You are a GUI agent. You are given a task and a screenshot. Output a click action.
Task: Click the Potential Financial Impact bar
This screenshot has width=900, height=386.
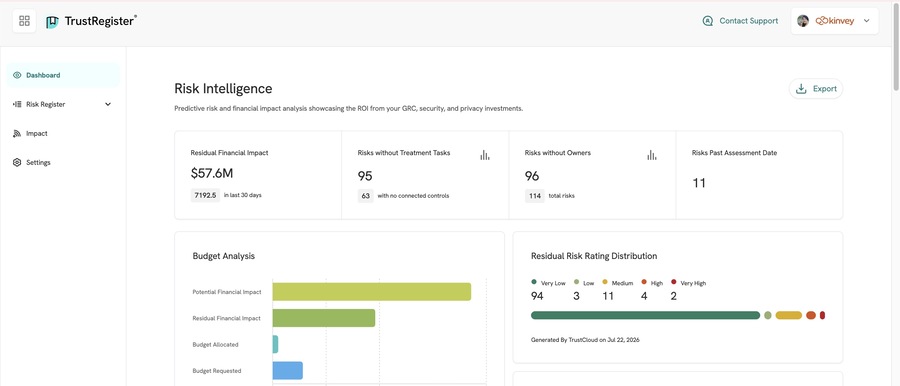point(372,292)
